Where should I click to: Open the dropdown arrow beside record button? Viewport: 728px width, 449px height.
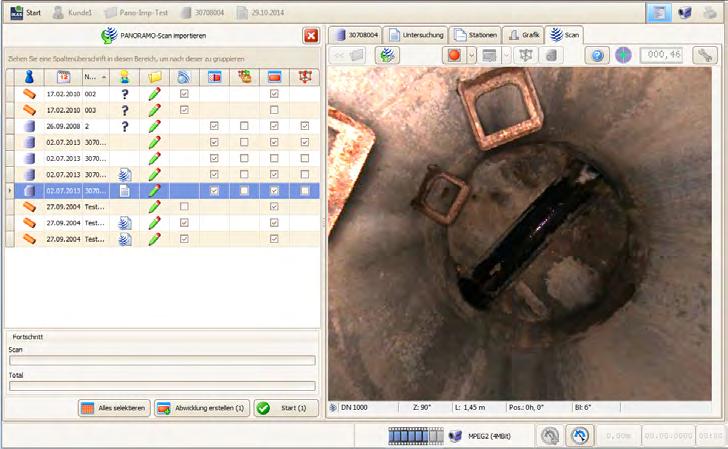[471, 55]
